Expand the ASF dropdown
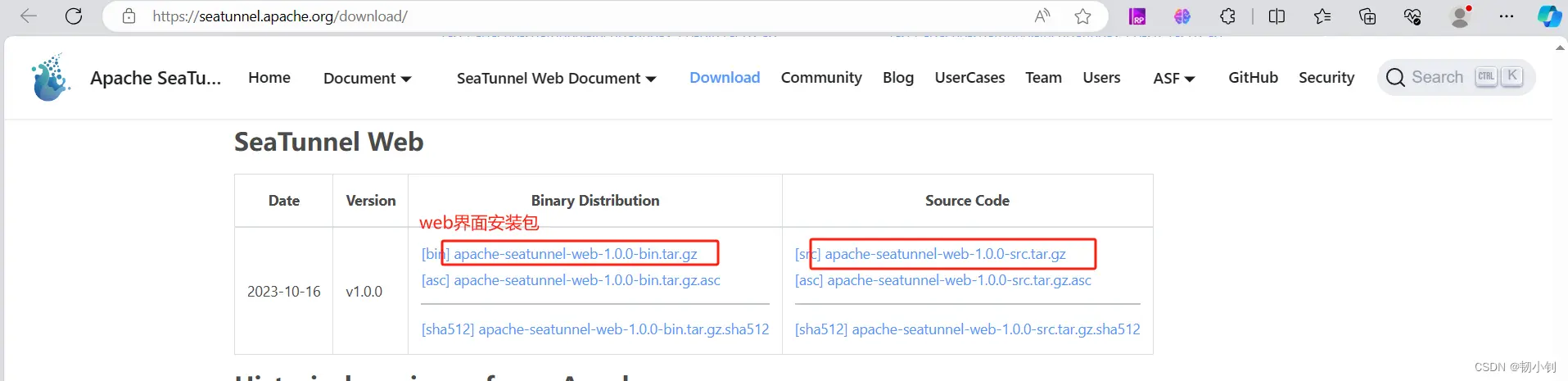Image resolution: width=1568 pixels, height=381 pixels. [1174, 79]
